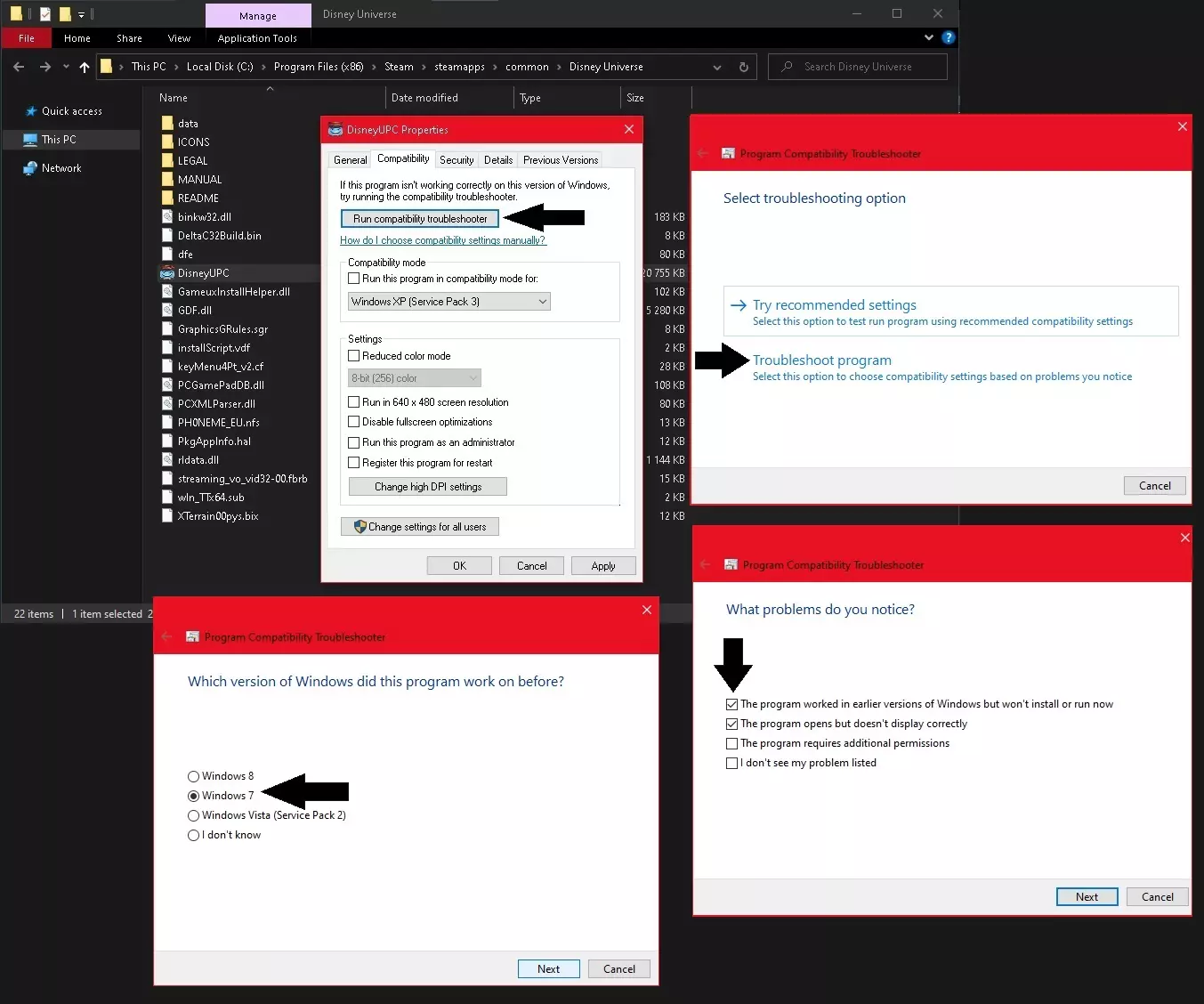The image size is (1204, 1004).
Task: Click the Network icon in sidebar
Action: point(31,168)
